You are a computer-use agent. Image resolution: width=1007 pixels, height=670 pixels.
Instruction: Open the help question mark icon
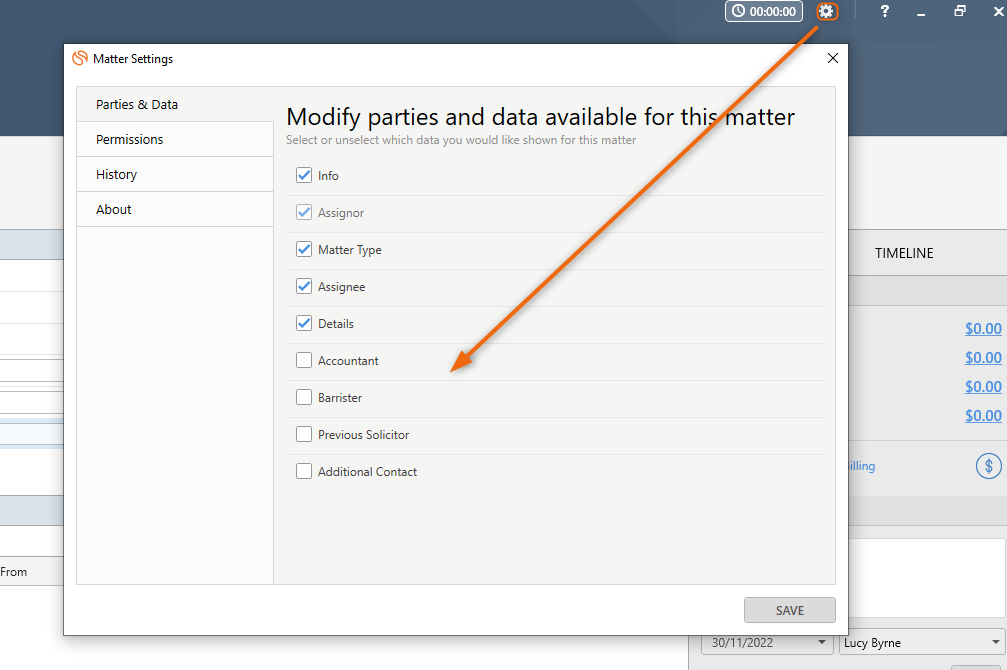click(x=885, y=12)
